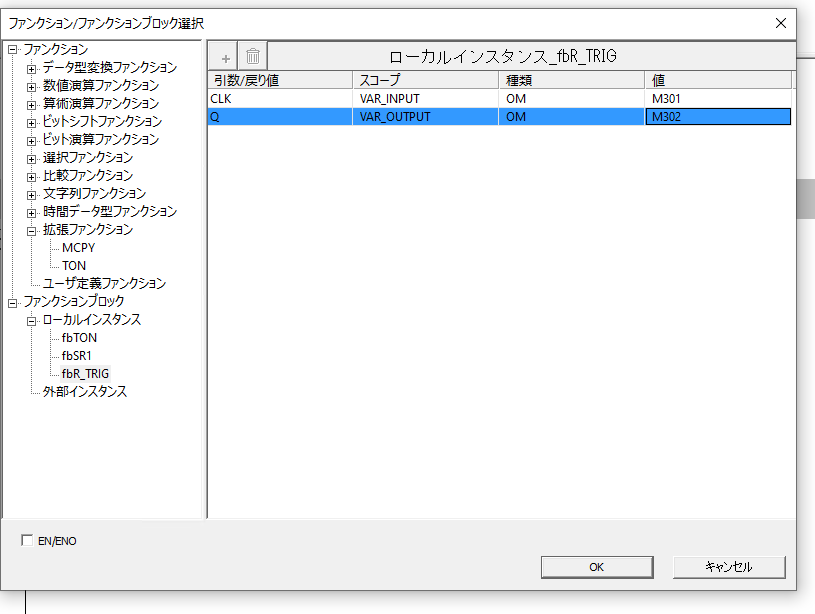Viewport: 815px width, 614px height.
Task: Click the キャンセル button
Action: click(x=728, y=567)
